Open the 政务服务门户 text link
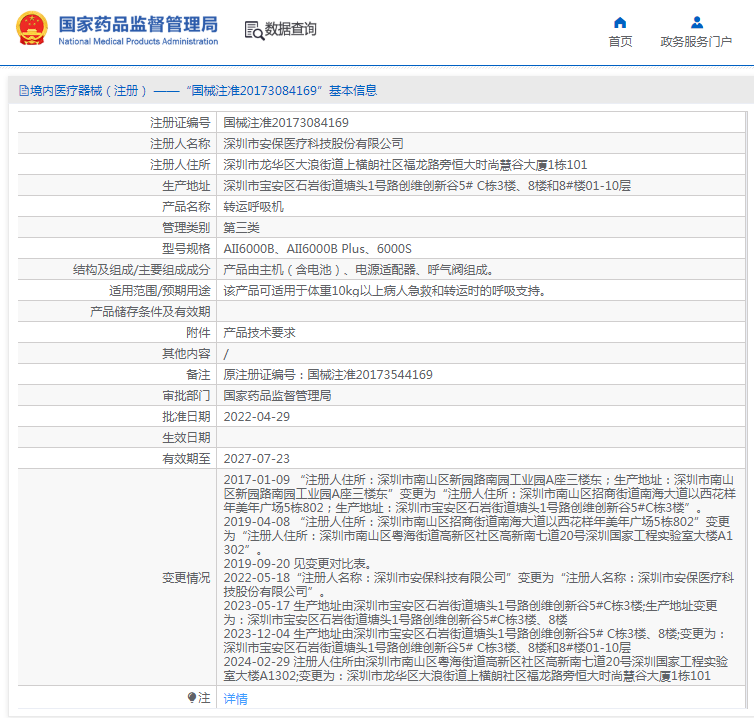754x718 pixels. coord(696,42)
